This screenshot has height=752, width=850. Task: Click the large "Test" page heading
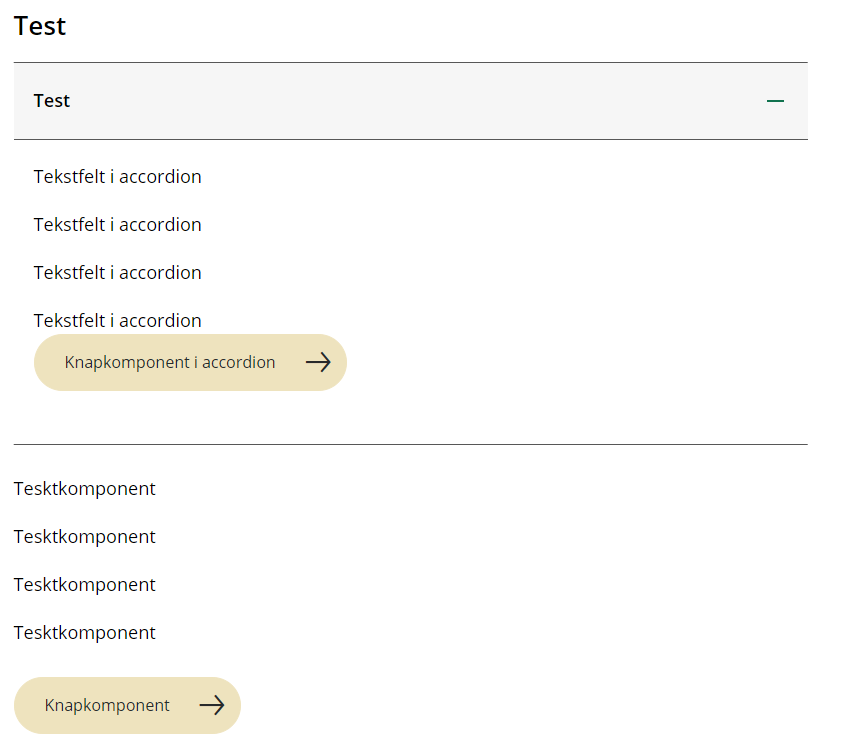(x=40, y=26)
